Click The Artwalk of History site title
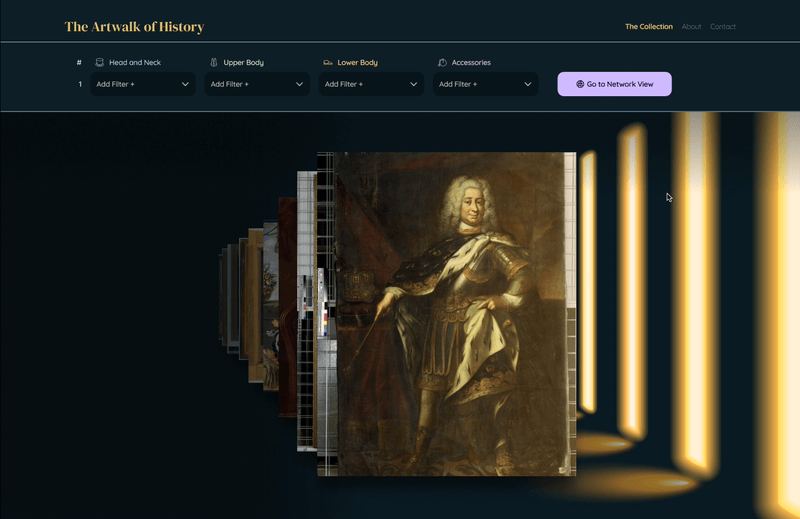 coord(134,27)
